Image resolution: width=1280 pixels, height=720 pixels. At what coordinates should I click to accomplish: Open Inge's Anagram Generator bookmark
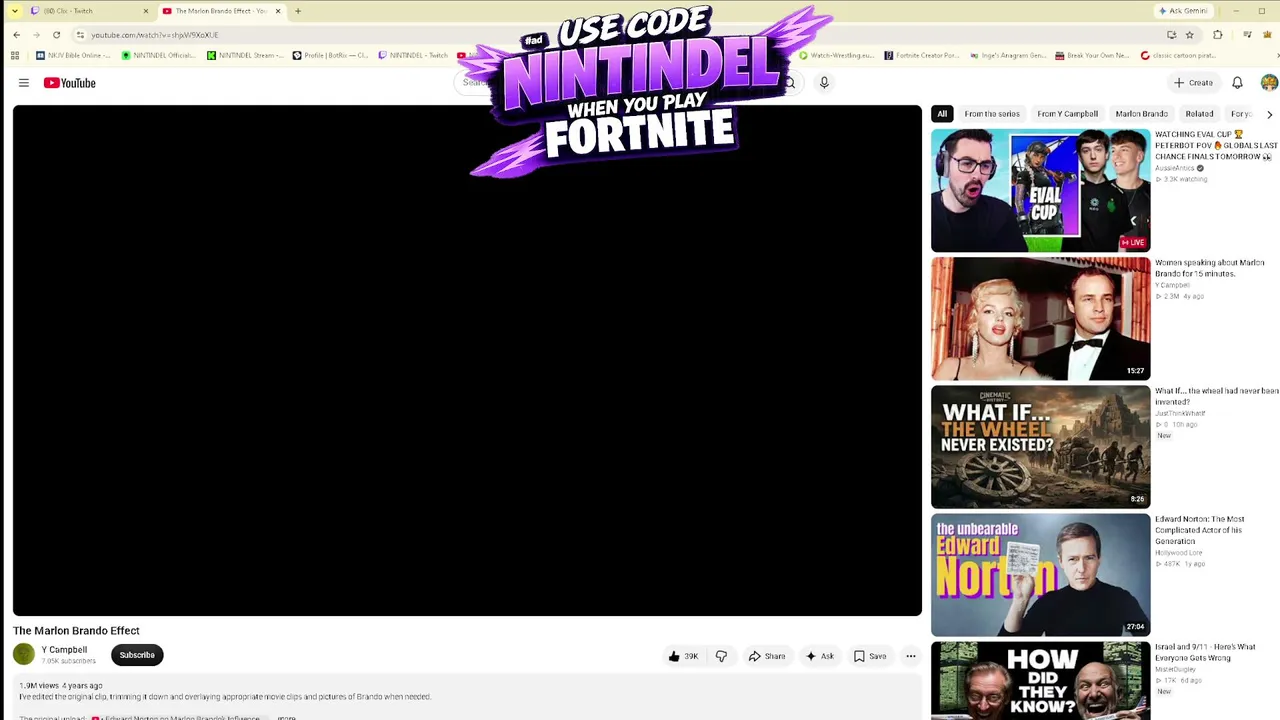coord(1008,56)
